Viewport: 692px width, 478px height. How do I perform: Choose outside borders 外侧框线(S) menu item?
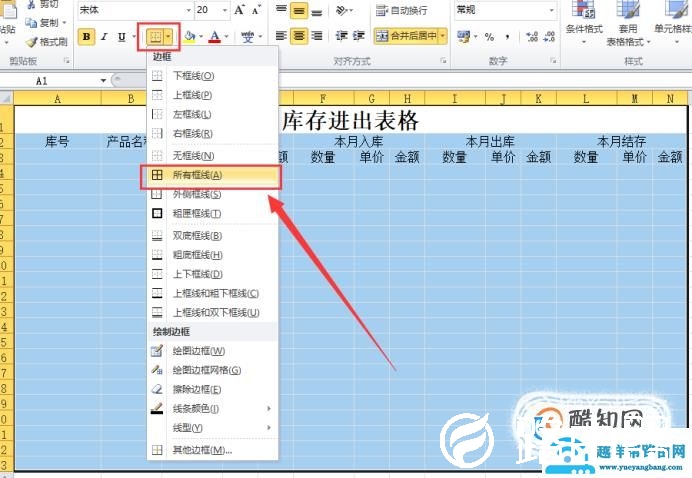pos(213,194)
